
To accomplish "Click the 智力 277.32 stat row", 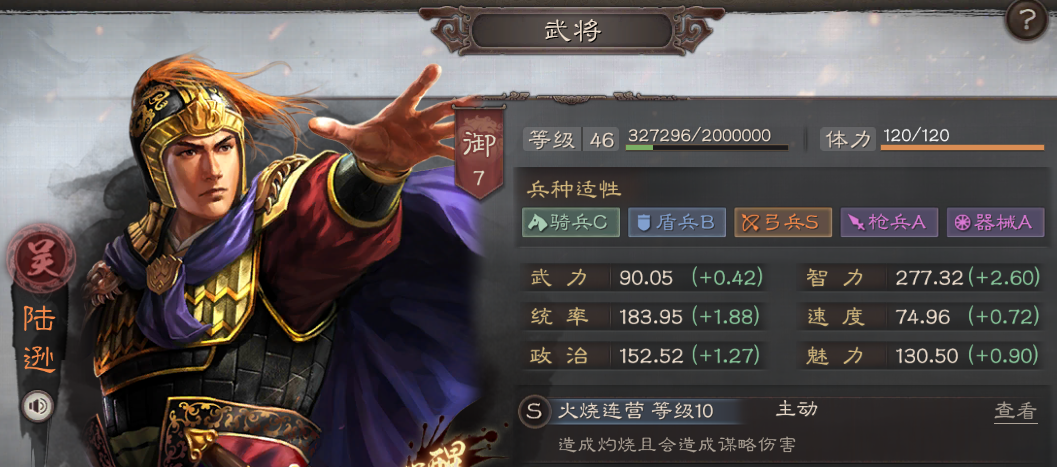I will point(922,278).
